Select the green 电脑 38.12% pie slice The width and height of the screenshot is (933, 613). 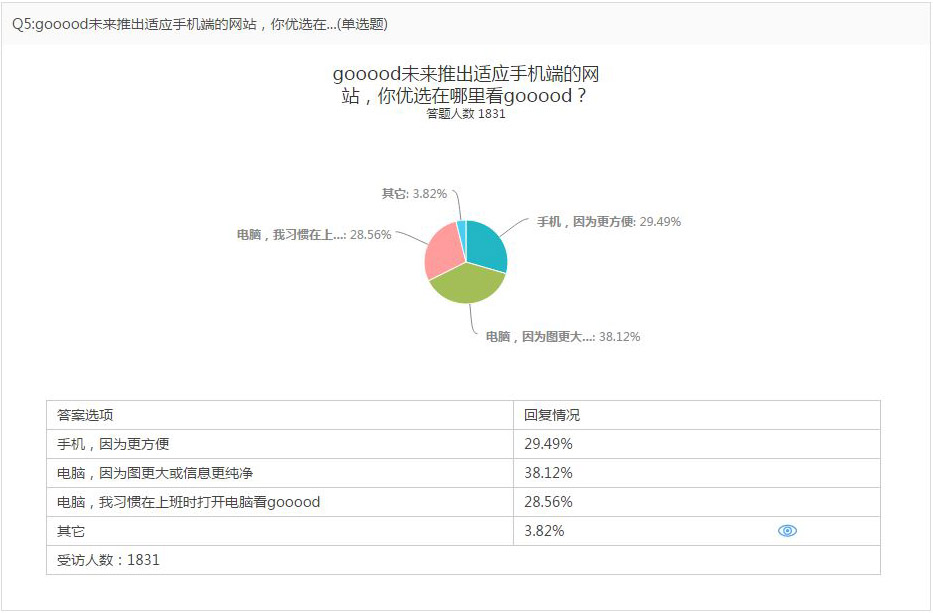pyautogui.click(x=468, y=283)
